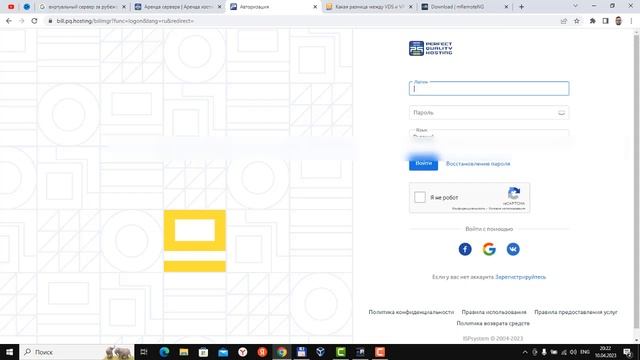The height and width of the screenshot is (360, 640).
Task: Open the tab search chevron
Action: (x=576, y=7)
